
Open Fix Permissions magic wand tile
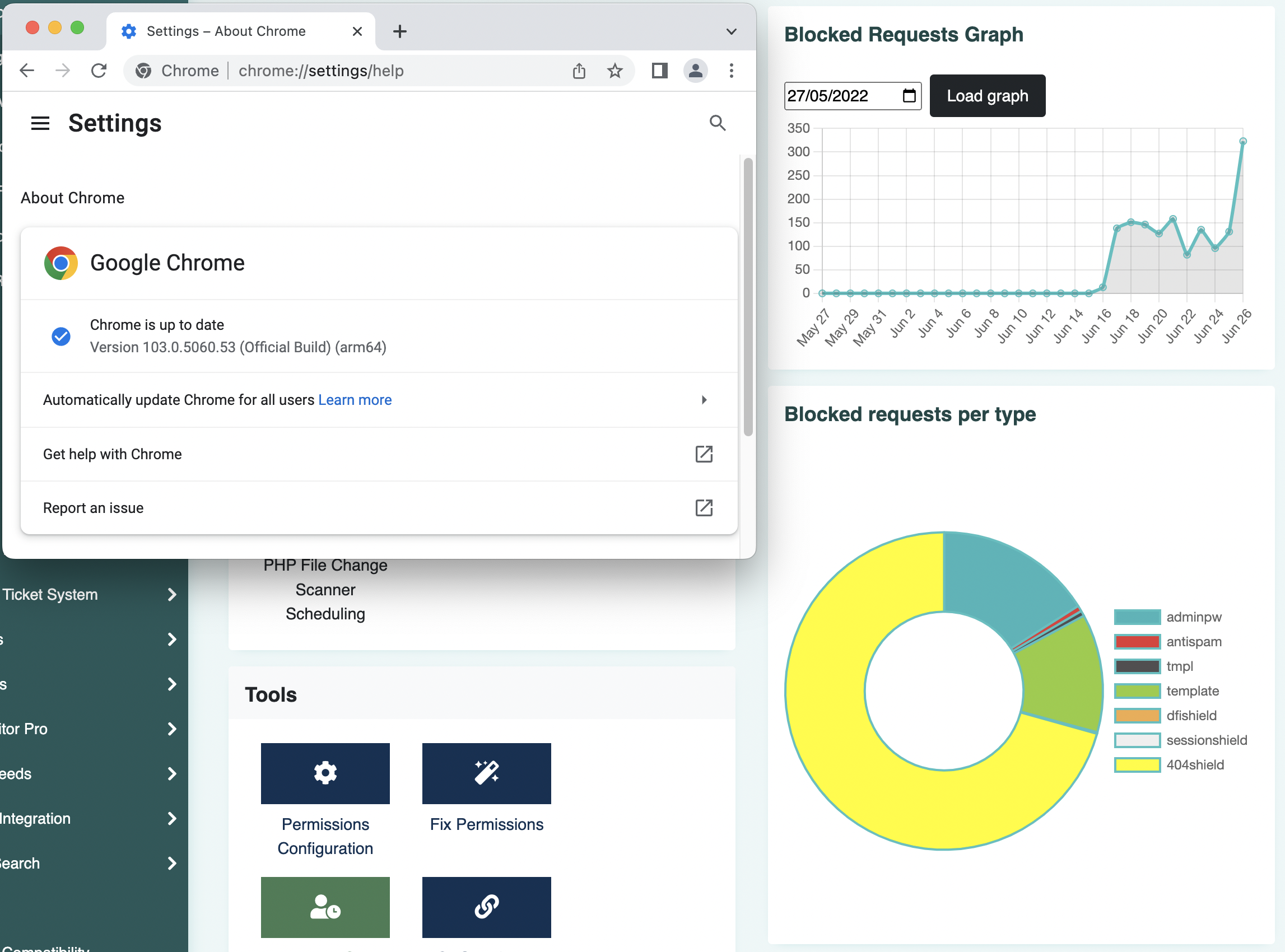(487, 773)
